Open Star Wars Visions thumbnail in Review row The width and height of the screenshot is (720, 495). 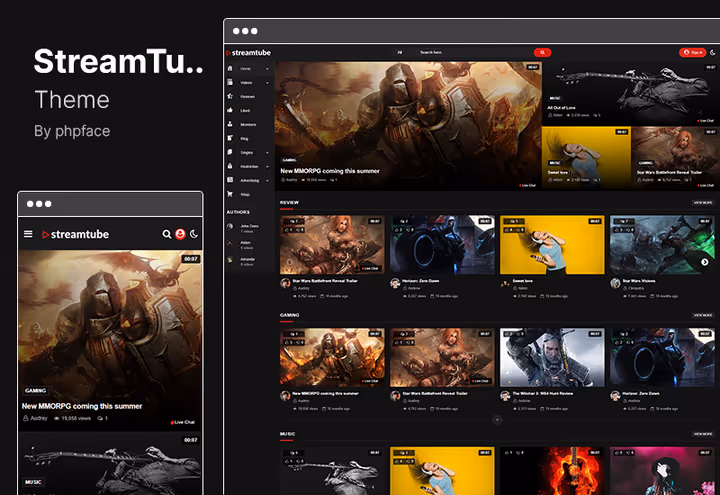(662, 244)
